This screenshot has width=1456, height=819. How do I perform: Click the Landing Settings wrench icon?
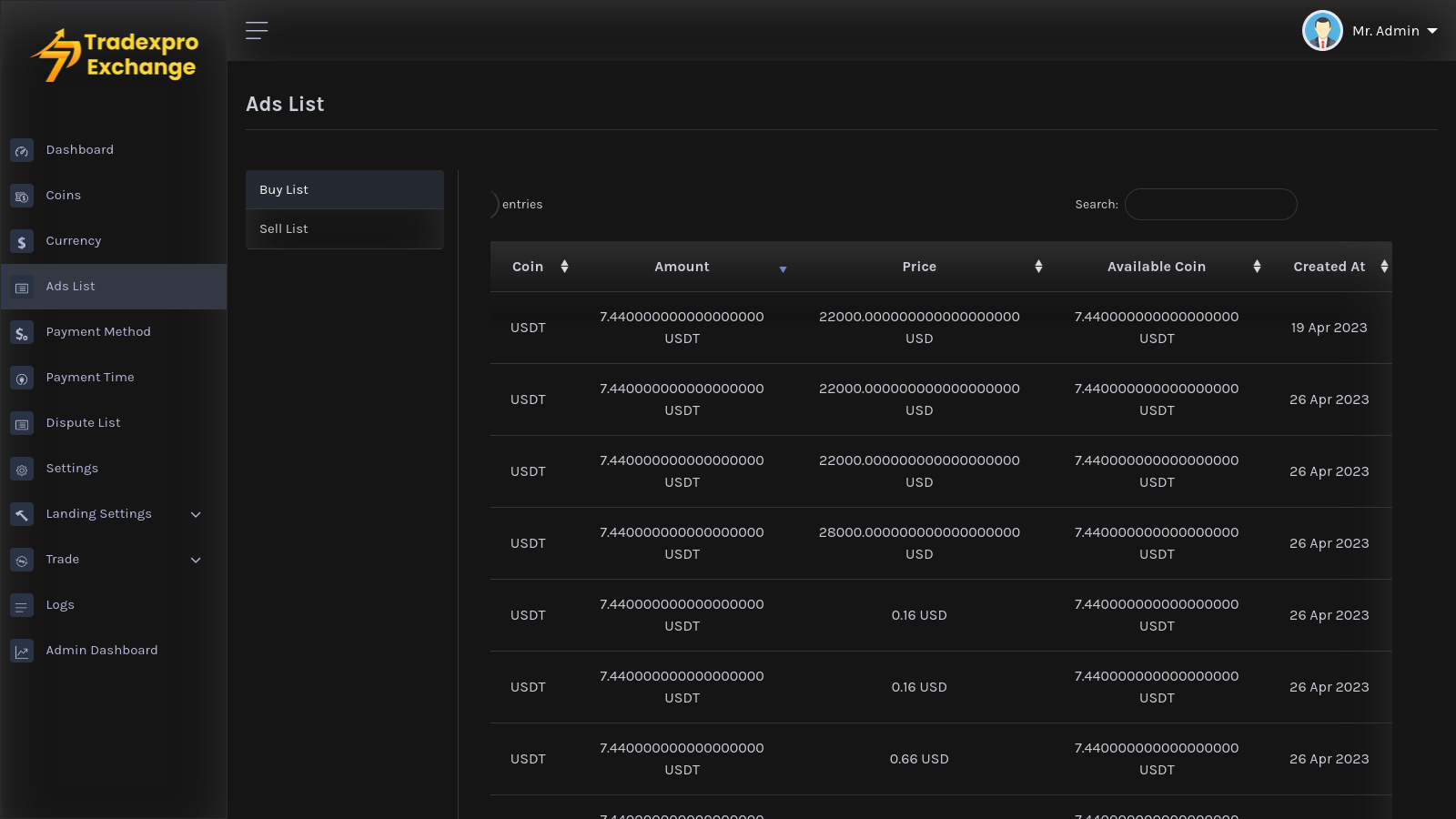pyautogui.click(x=22, y=514)
